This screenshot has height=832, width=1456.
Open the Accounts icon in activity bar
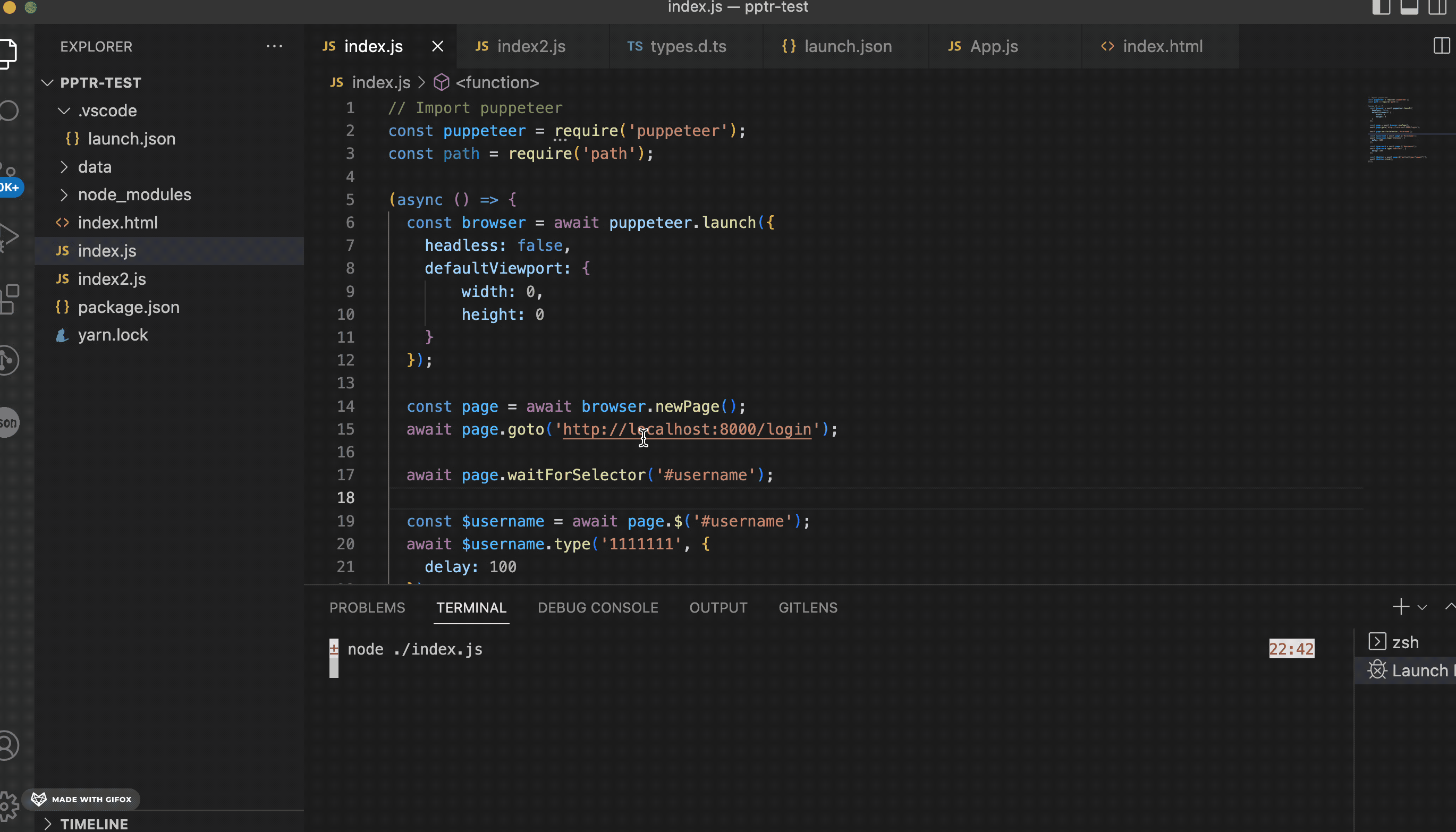coord(8,745)
